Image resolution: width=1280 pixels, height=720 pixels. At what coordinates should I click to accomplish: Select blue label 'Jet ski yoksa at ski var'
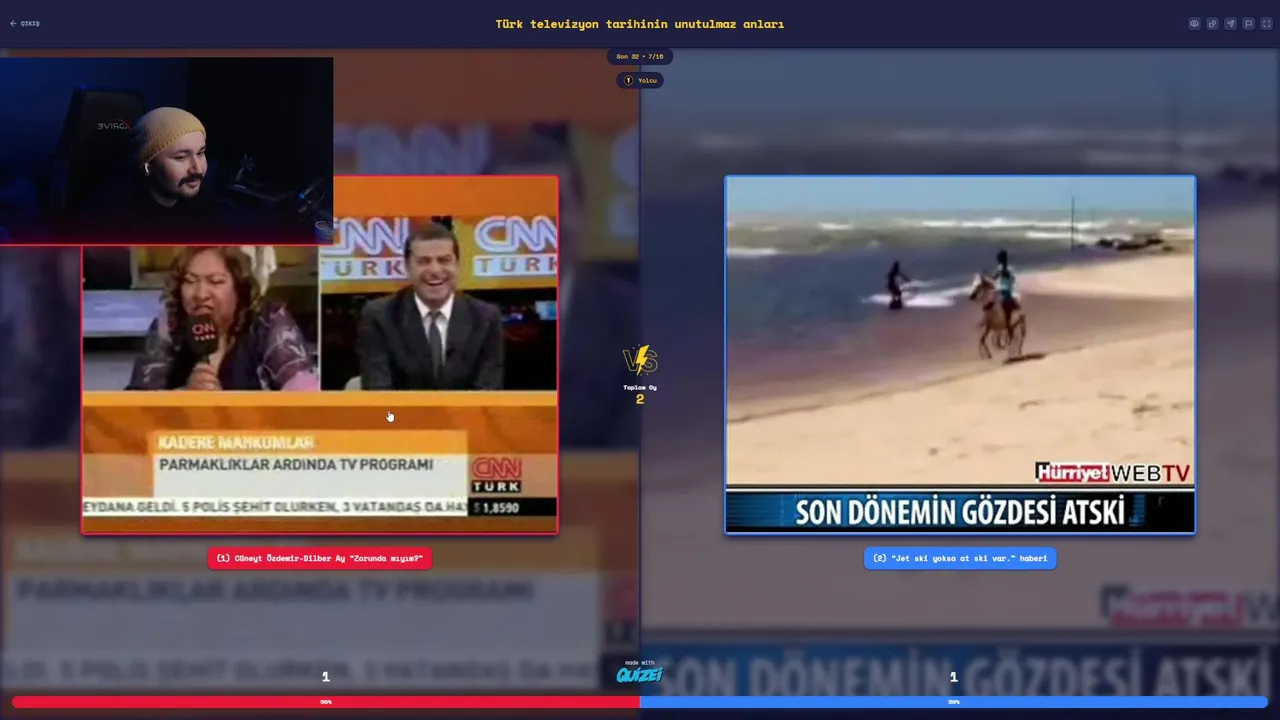(960, 559)
